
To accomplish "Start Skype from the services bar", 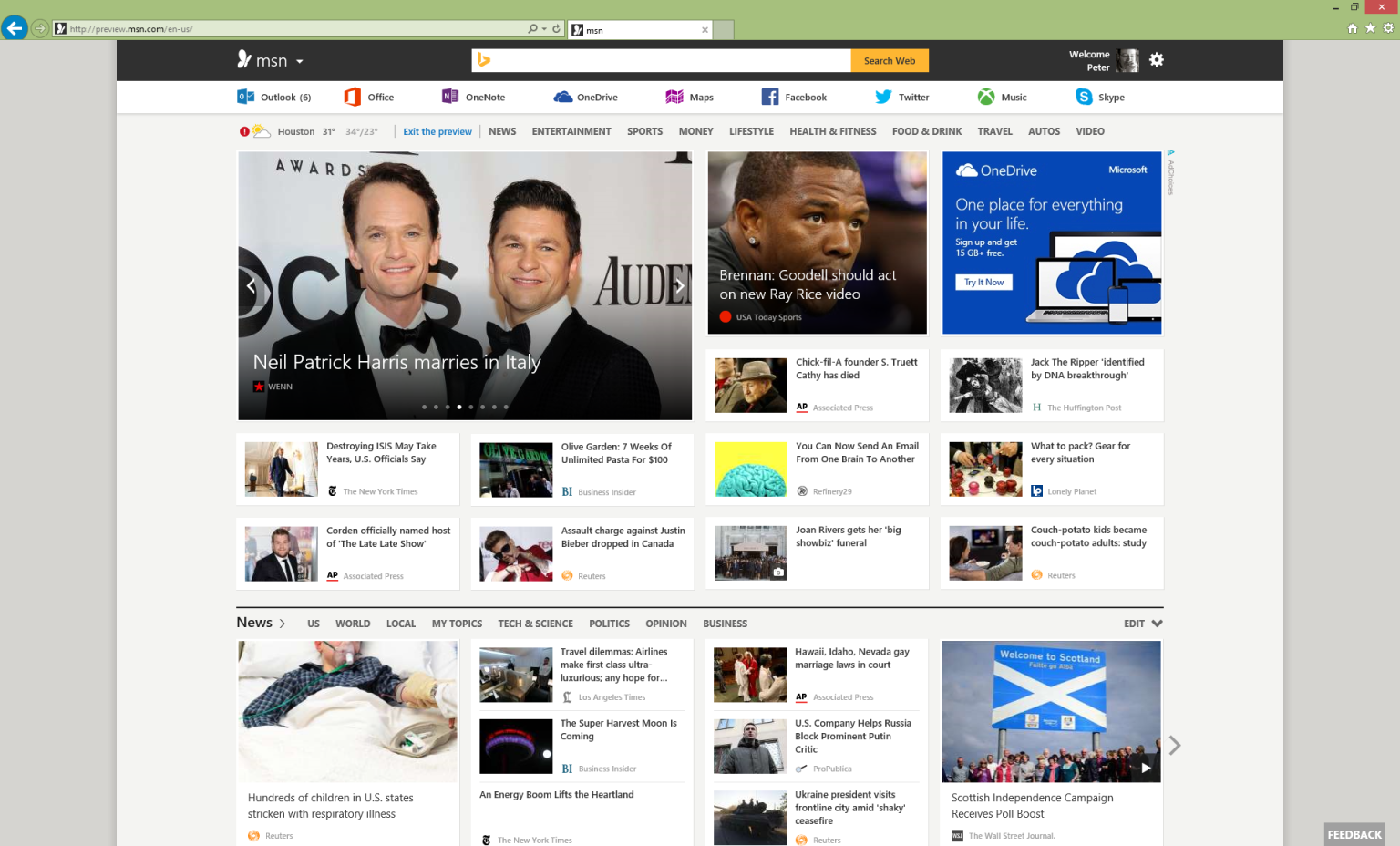I will point(1100,97).
